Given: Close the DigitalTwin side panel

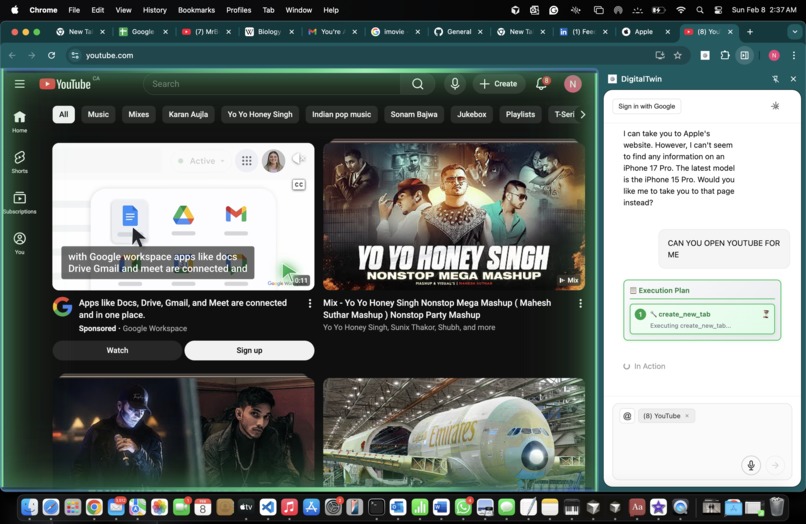Looking at the screenshot, I should pos(793,79).
